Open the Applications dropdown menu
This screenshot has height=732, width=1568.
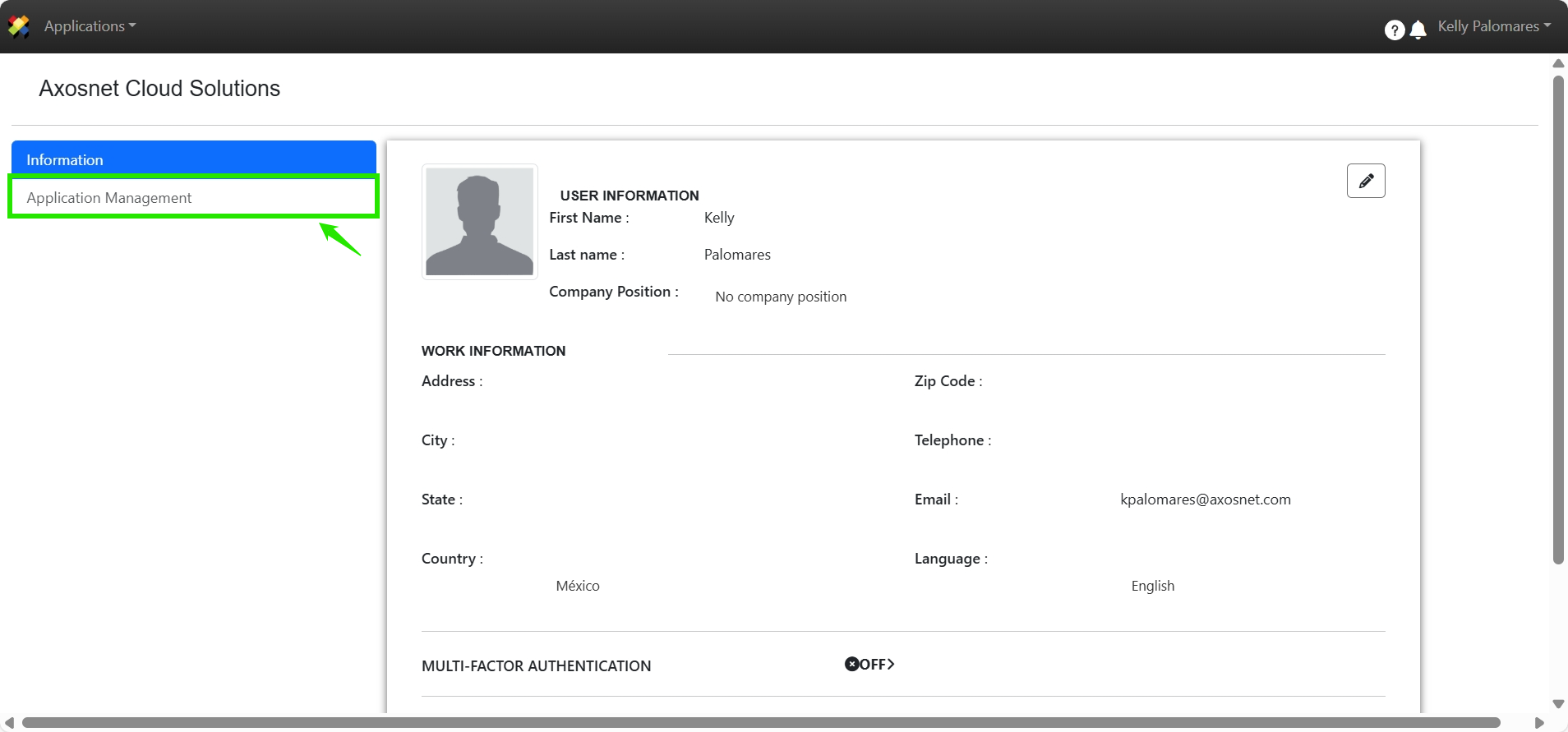pyautogui.click(x=90, y=26)
